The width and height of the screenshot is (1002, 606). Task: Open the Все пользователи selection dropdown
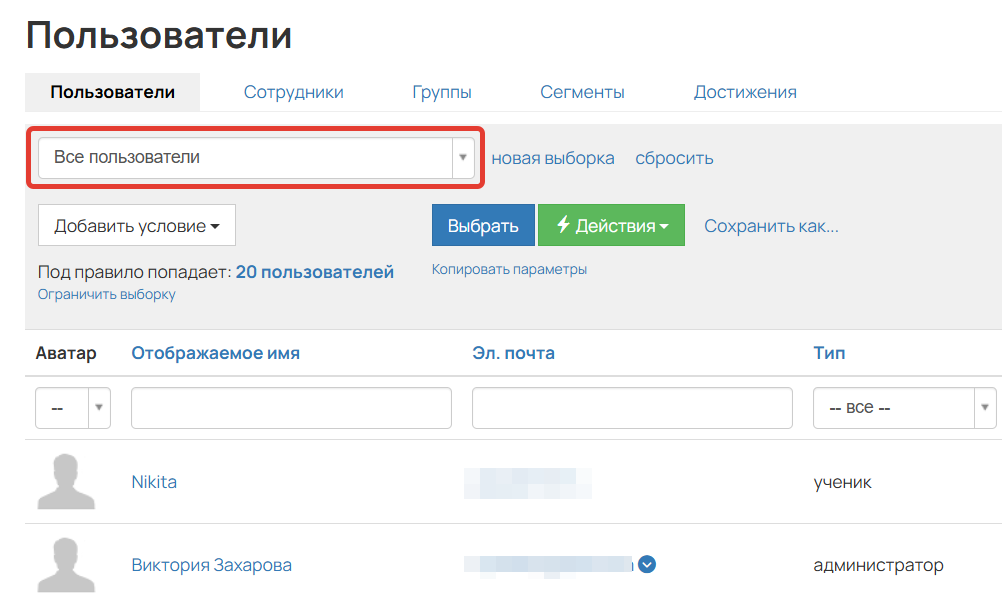point(250,157)
